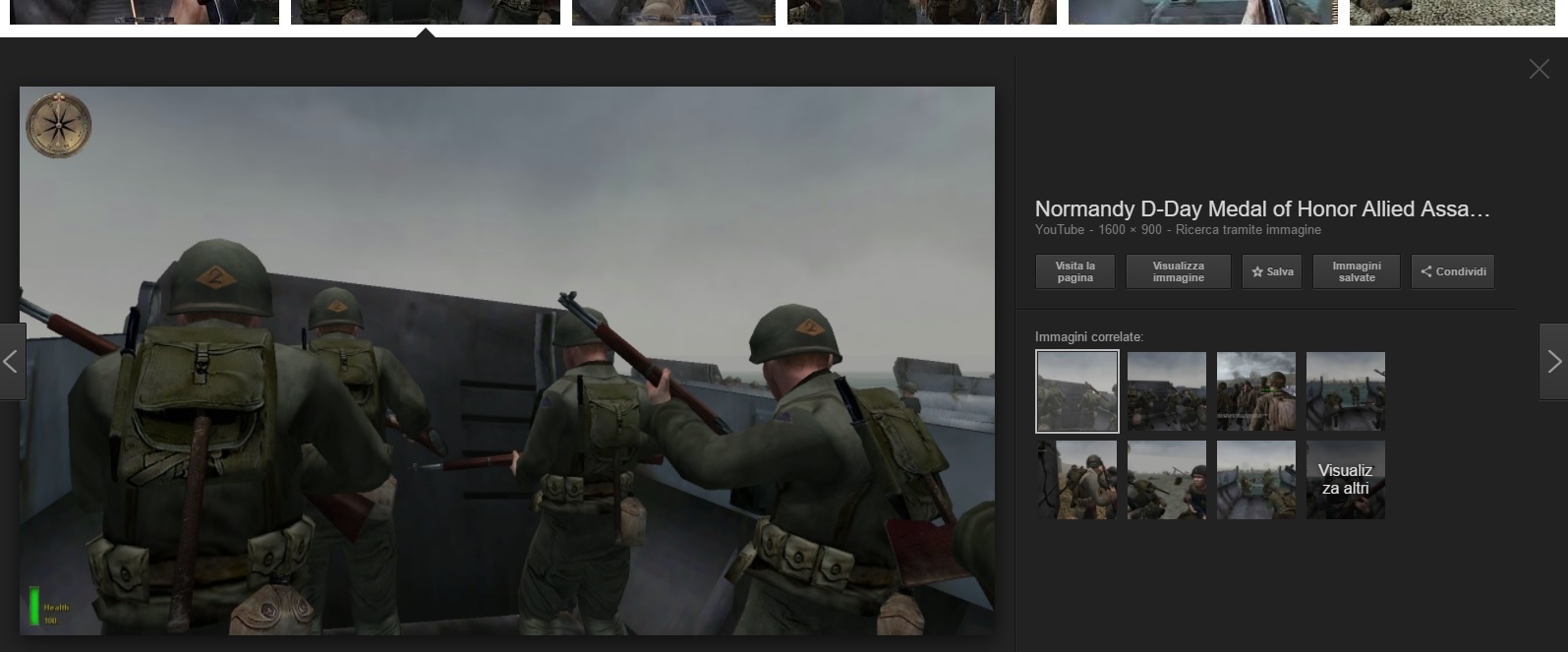The width and height of the screenshot is (1568, 652).
Task: Go to next image with right arrow
Action: tap(1553, 362)
